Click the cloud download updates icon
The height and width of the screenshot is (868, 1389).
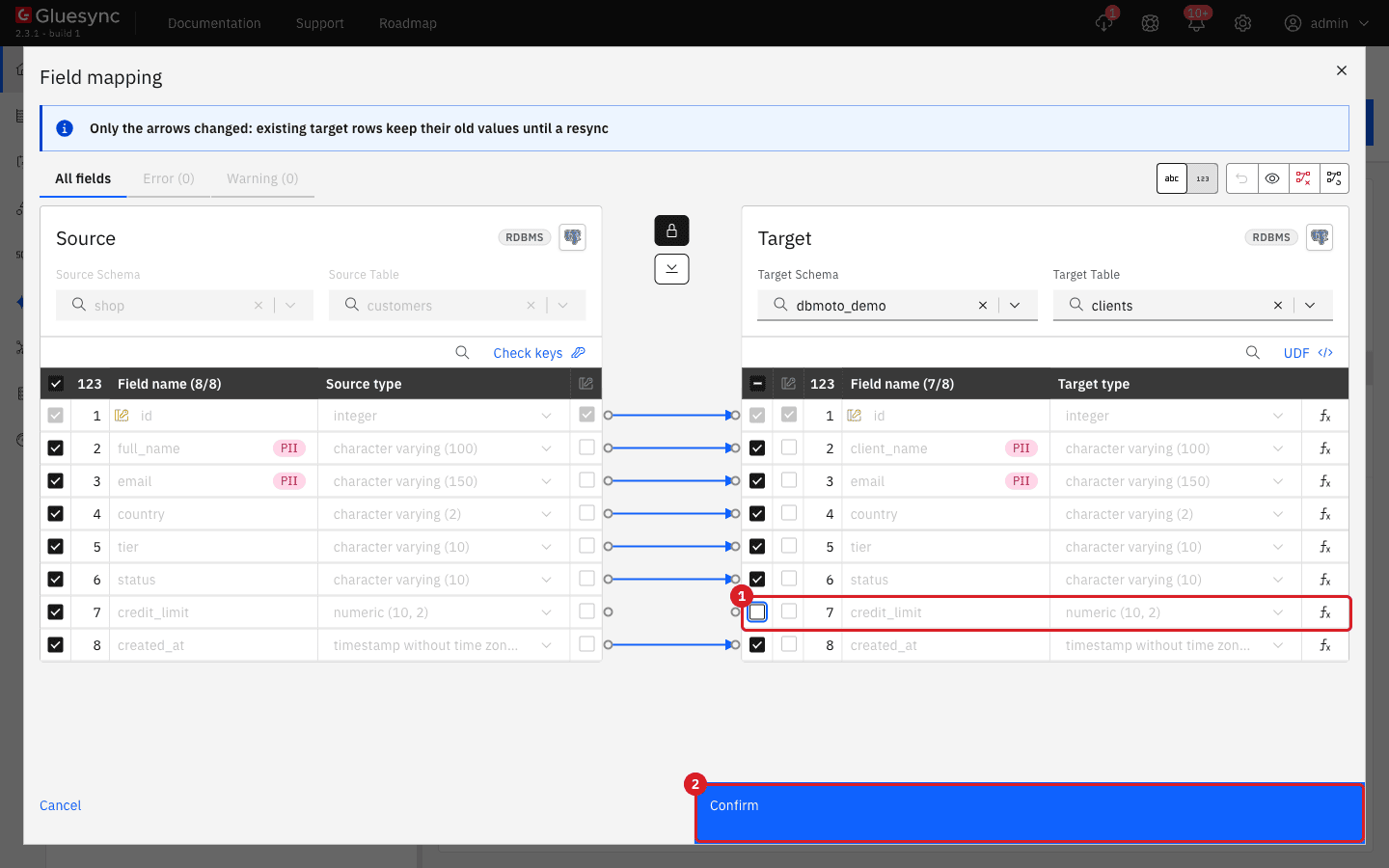pyautogui.click(x=1104, y=22)
